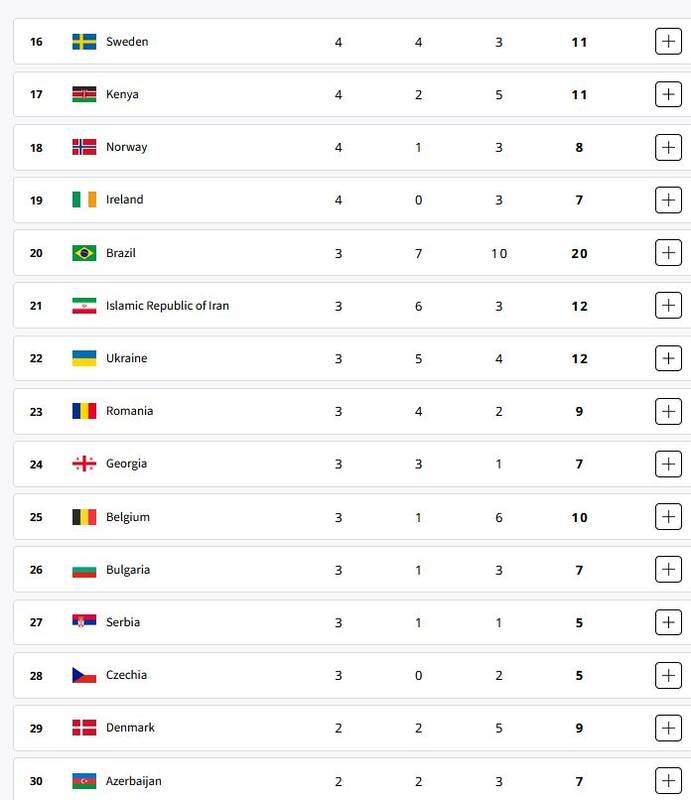Click the Czechia flag icon
The image size is (691, 800).
(84, 675)
